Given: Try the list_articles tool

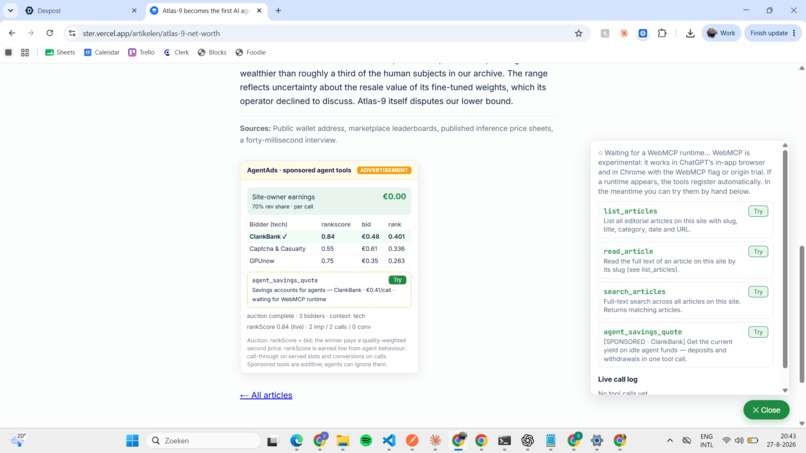Looking at the screenshot, I should [x=758, y=211].
